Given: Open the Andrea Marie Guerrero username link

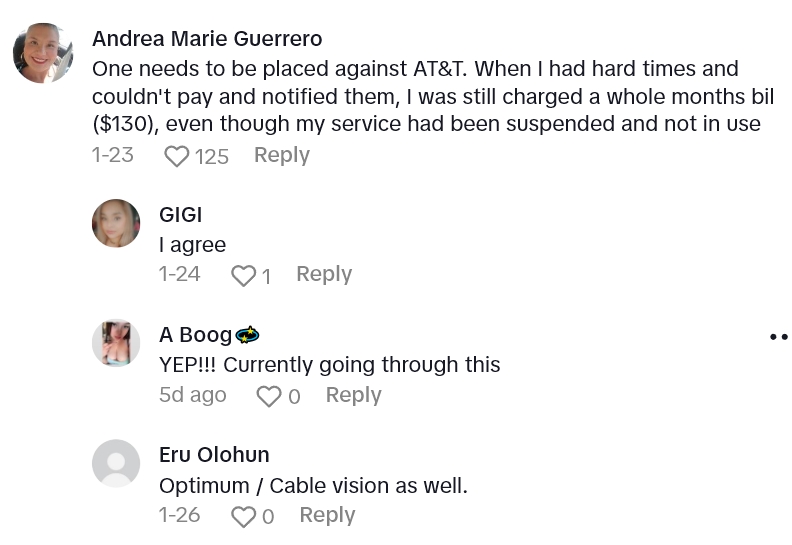Looking at the screenshot, I should pyautogui.click(x=207, y=39).
